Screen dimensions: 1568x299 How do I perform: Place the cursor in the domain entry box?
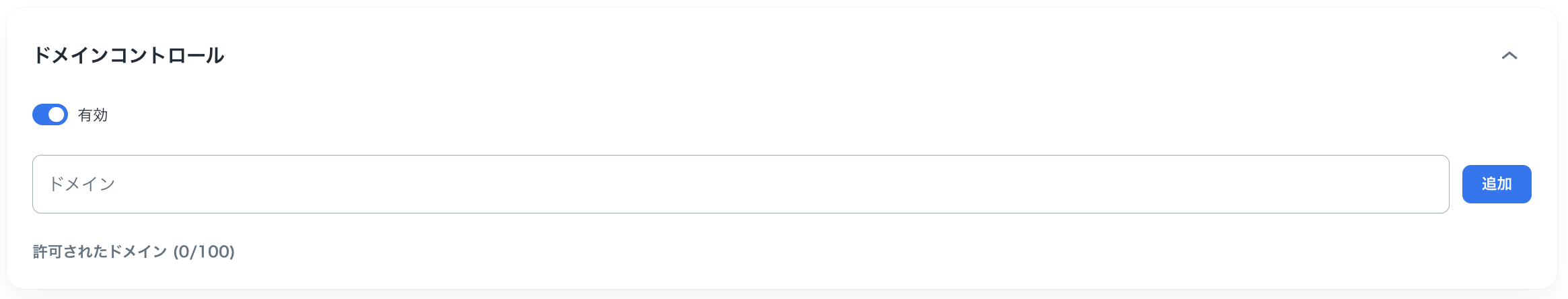pos(740,184)
